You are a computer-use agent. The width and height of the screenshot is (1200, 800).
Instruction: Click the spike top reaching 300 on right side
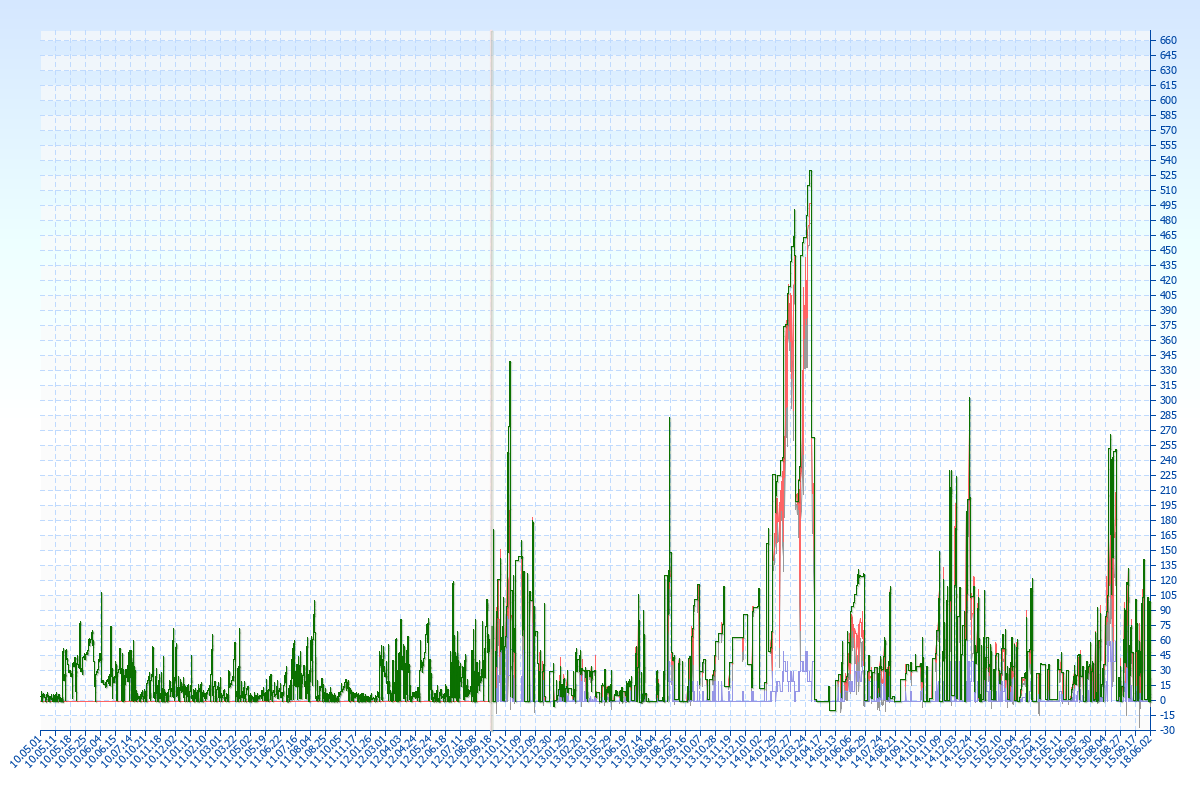(969, 400)
